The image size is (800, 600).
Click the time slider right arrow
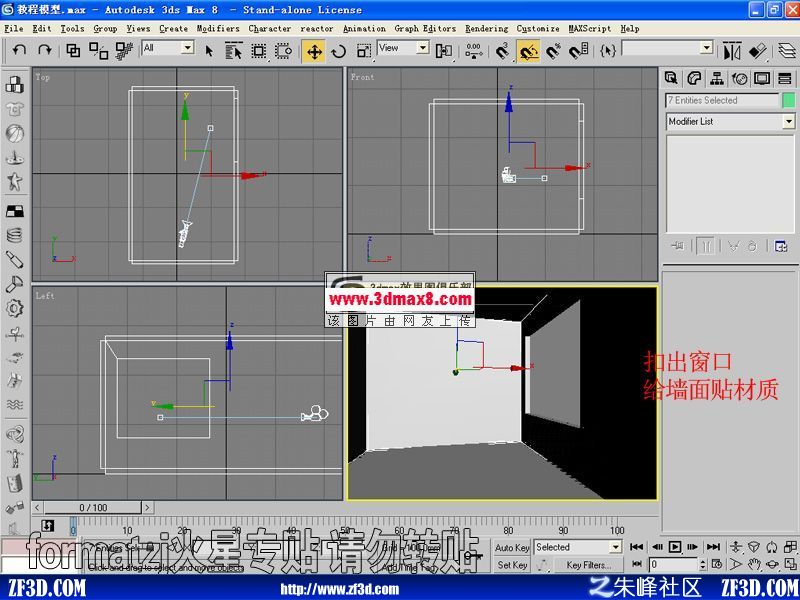click(147, 508)
